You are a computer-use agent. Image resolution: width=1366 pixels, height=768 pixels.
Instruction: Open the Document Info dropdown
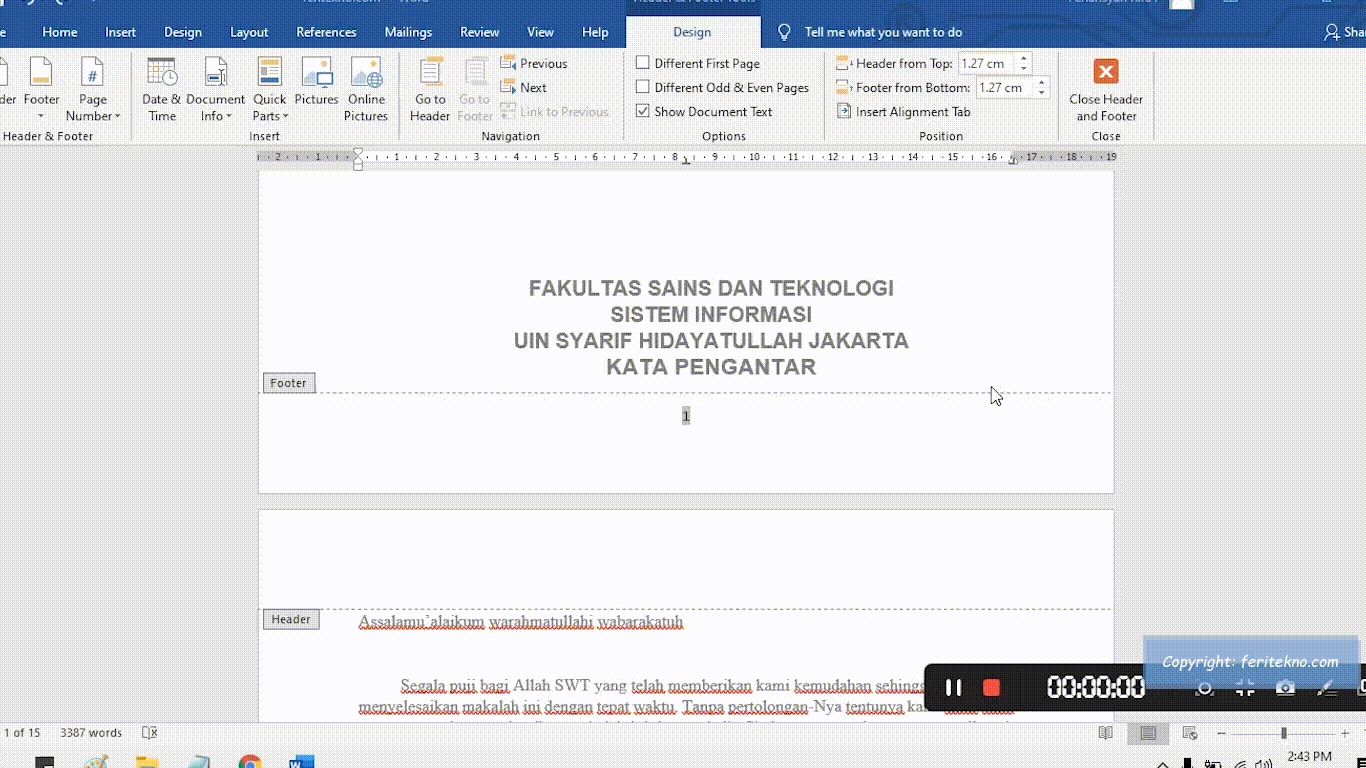point(215,90)
